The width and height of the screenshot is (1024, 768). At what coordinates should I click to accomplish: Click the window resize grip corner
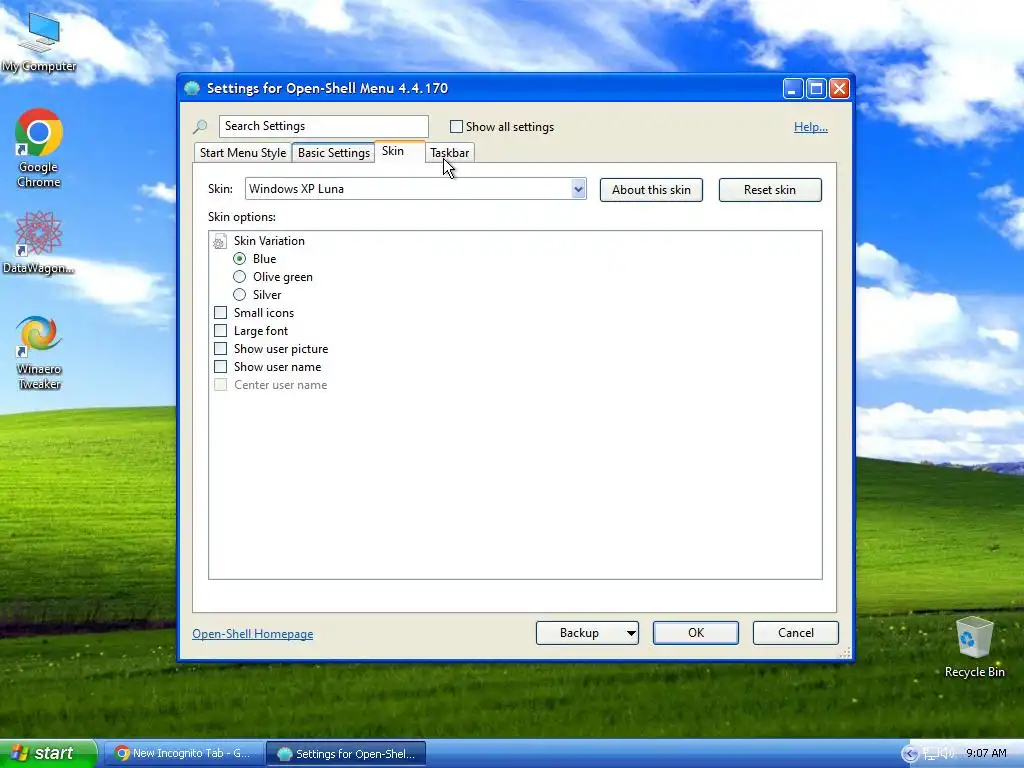(x=845, y=652)
